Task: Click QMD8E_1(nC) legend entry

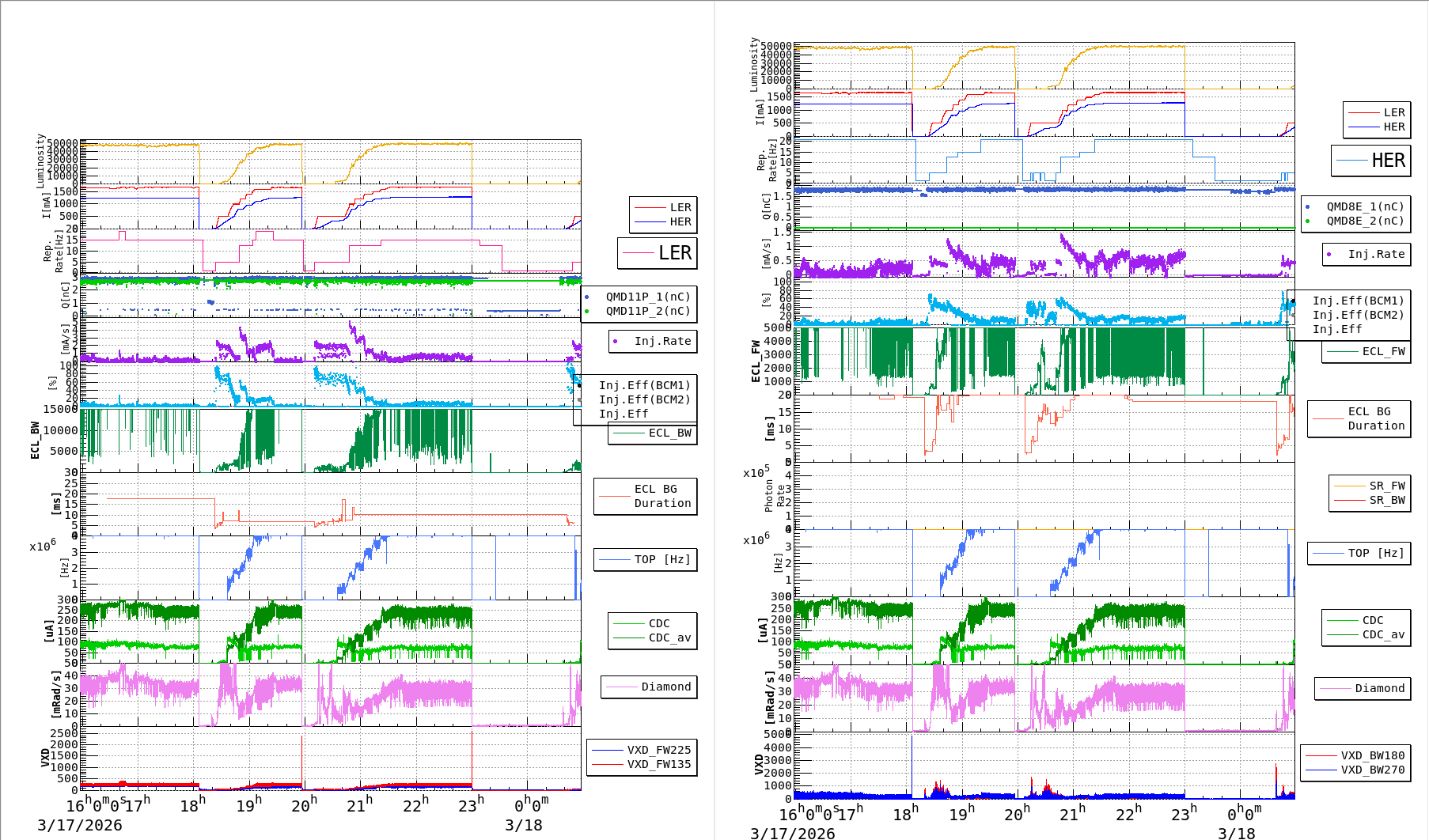Action: (1364, 206)
